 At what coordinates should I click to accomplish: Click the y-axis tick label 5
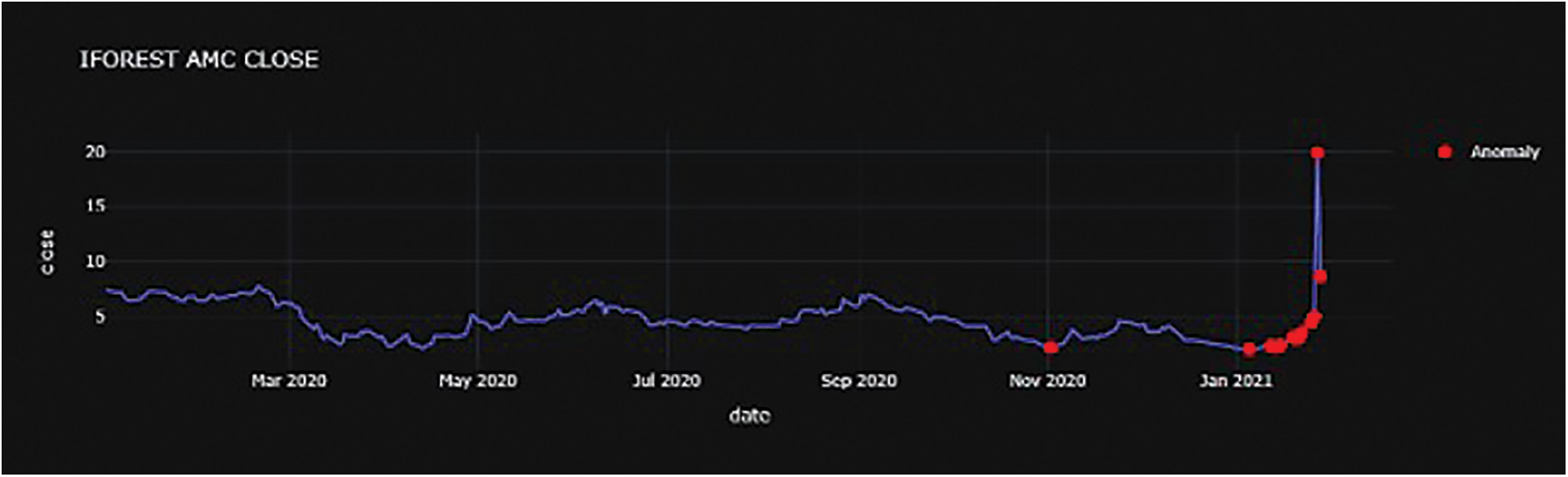[99, 316]
